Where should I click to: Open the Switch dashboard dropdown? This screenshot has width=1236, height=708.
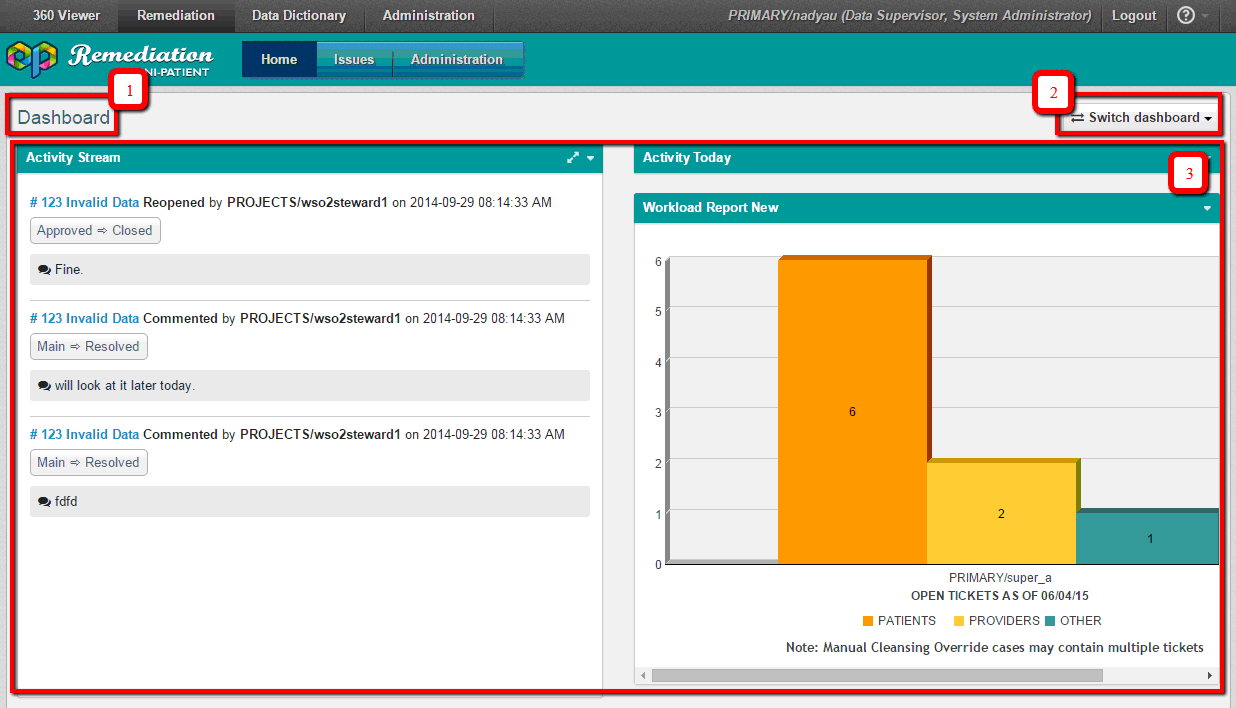click(x=1141, y=118)
